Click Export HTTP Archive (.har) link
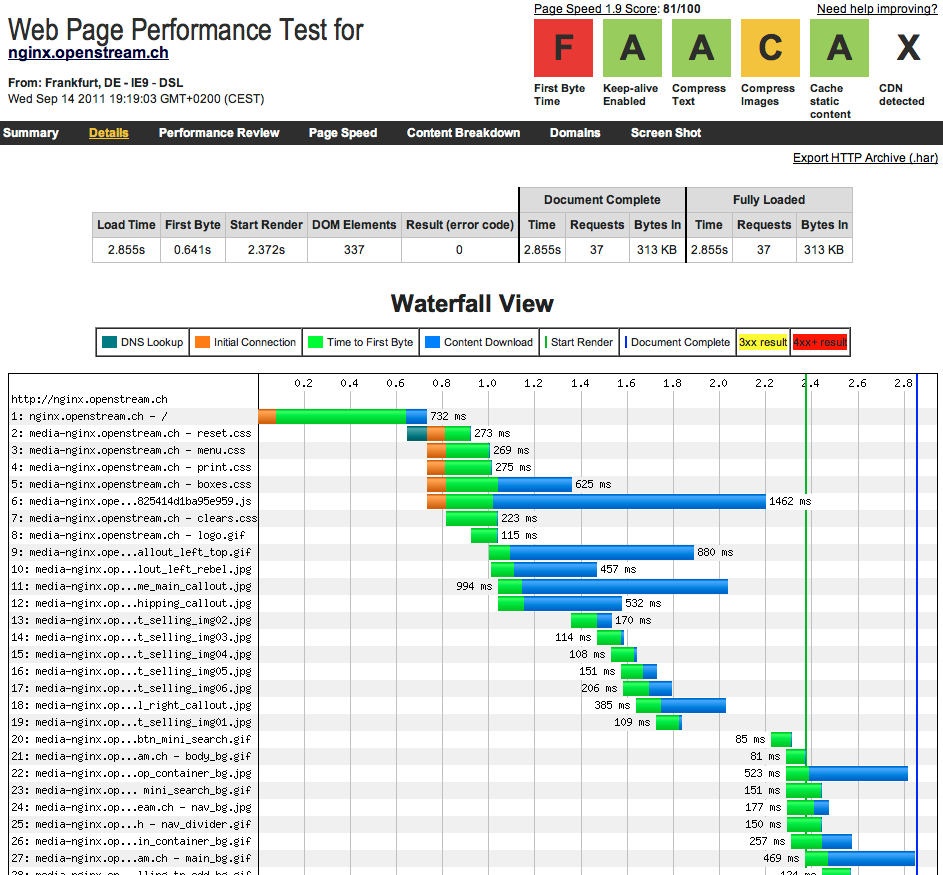Viewport: 943px width, 875px height. pos(864,158)
